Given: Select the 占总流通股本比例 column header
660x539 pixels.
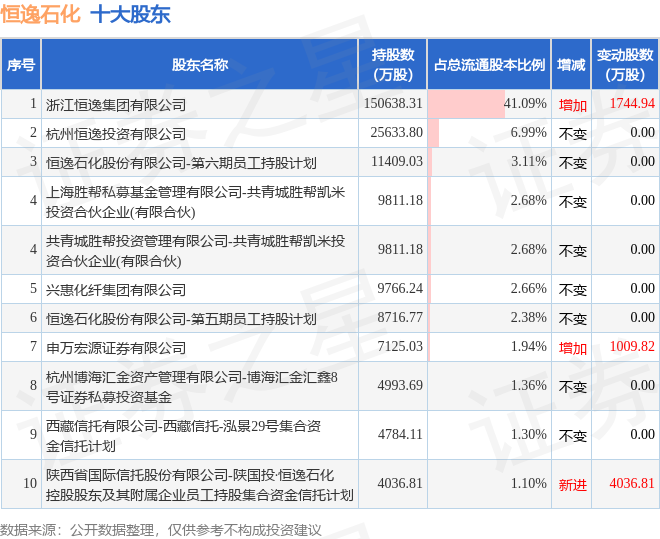Looking at the screenshot, I should pos(489,64).
